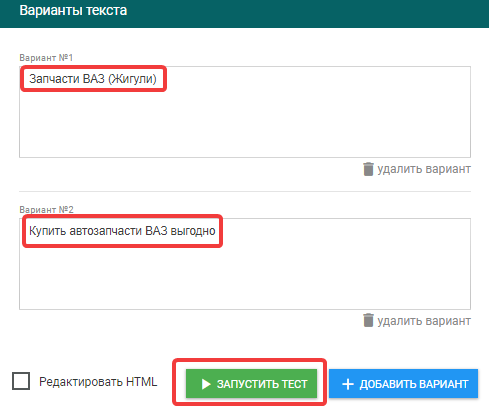The height and width of the screenshot is (408, 489).
Task: Focus the Вариант №2 text area
Action: (x=245, y=264)
